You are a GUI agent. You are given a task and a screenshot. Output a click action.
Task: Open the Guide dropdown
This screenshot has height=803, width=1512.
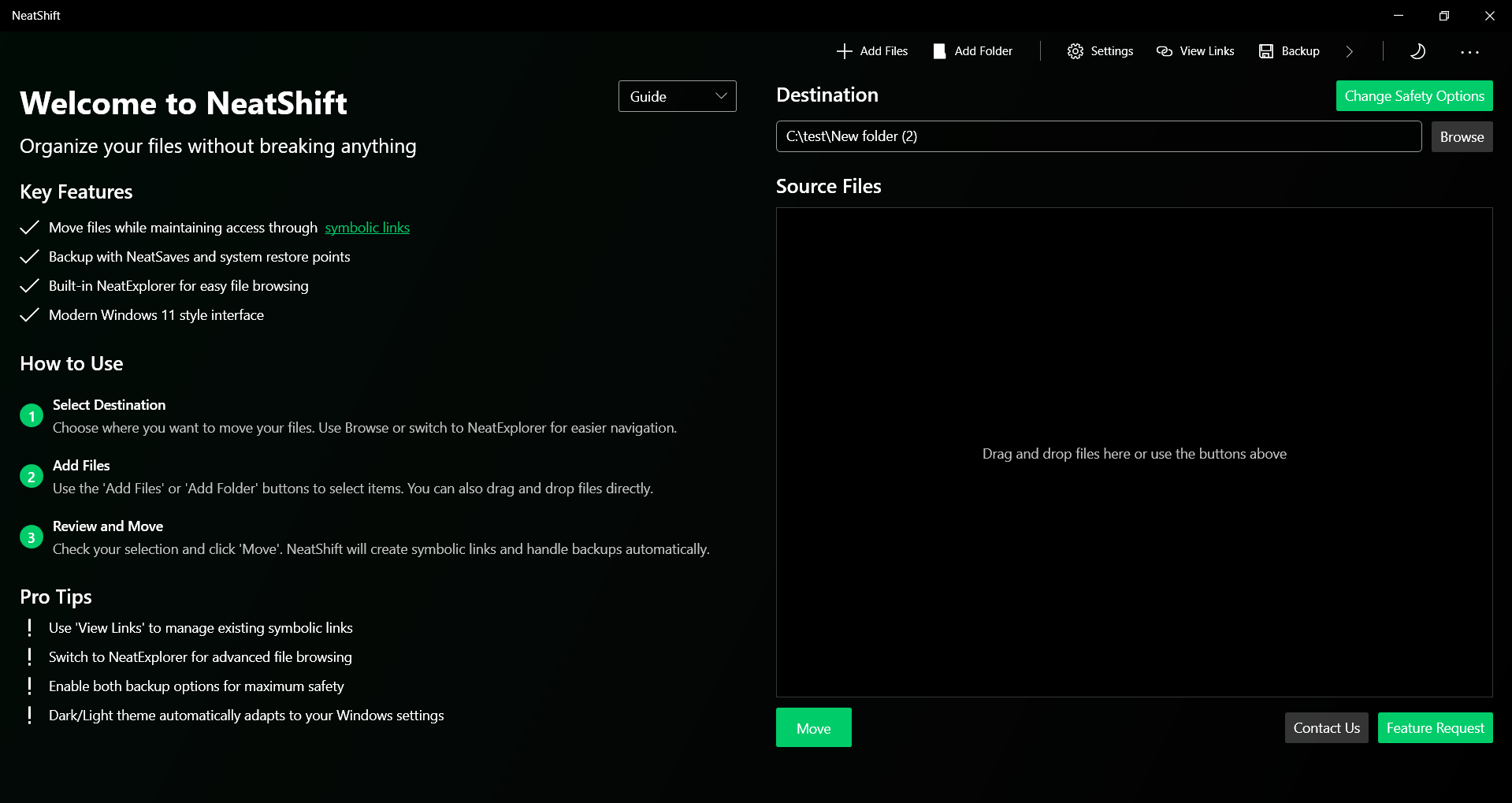pyautogui.click(x=678, y=96)
